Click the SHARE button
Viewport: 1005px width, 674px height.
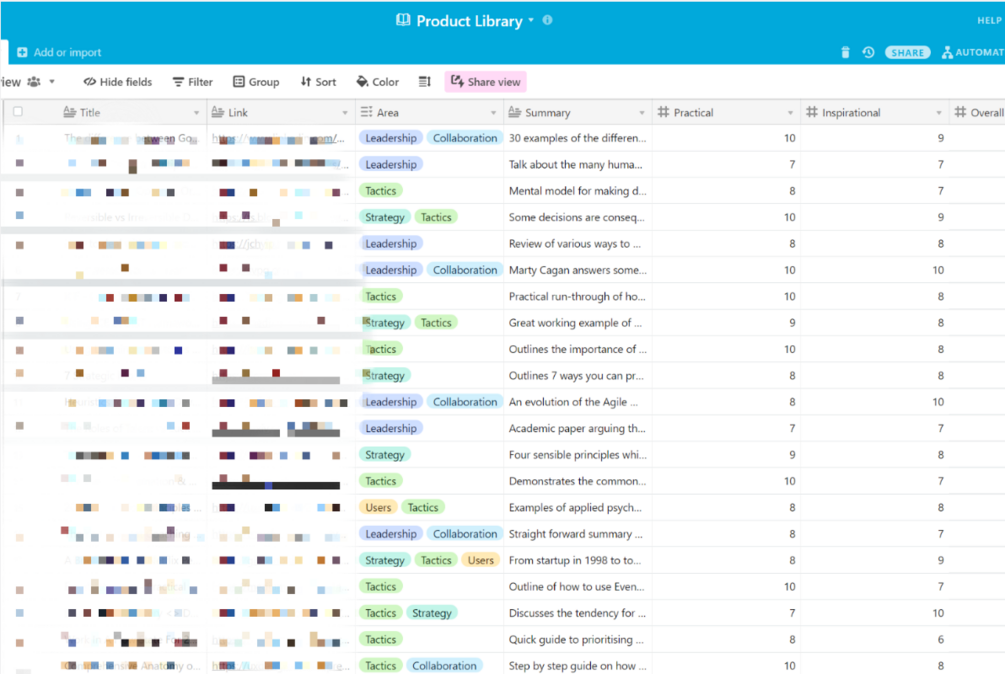[x=908, y=53]
